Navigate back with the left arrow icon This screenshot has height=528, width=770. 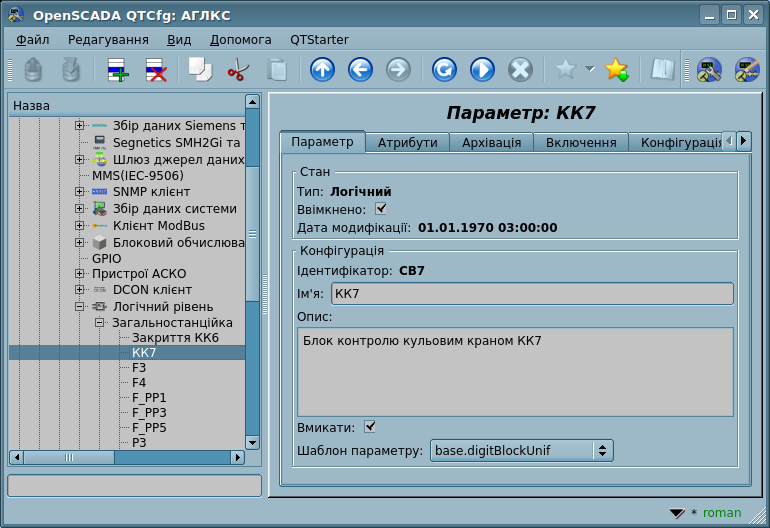coord(360,69)
